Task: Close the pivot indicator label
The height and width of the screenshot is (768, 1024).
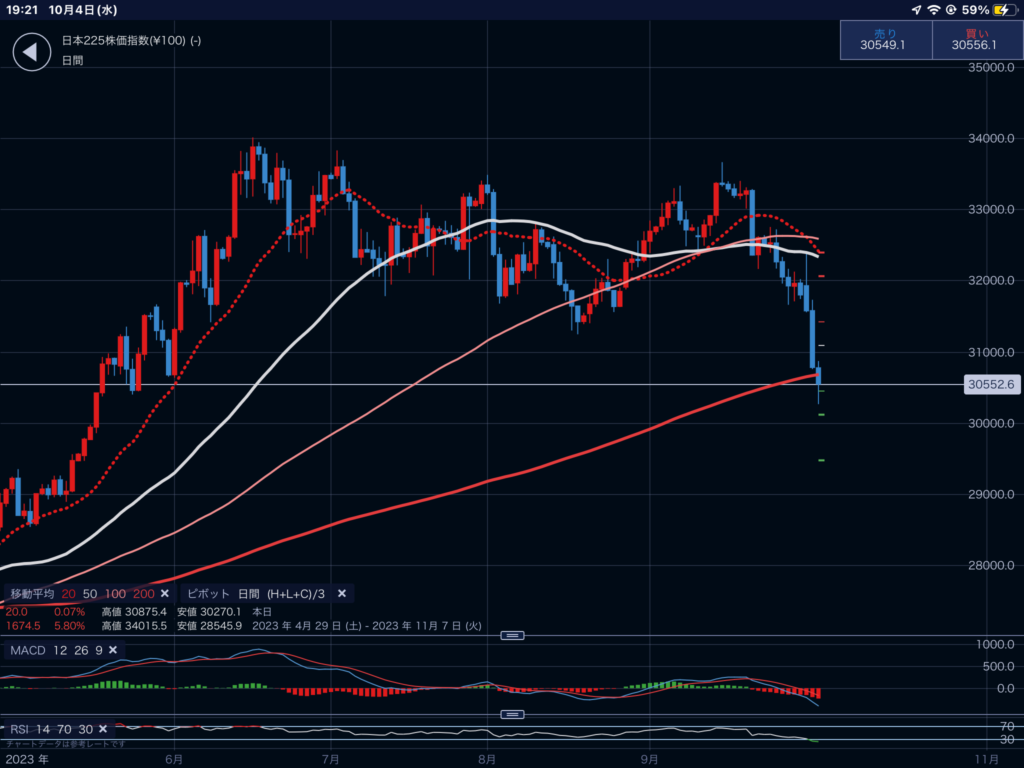Action: (342, 594)
